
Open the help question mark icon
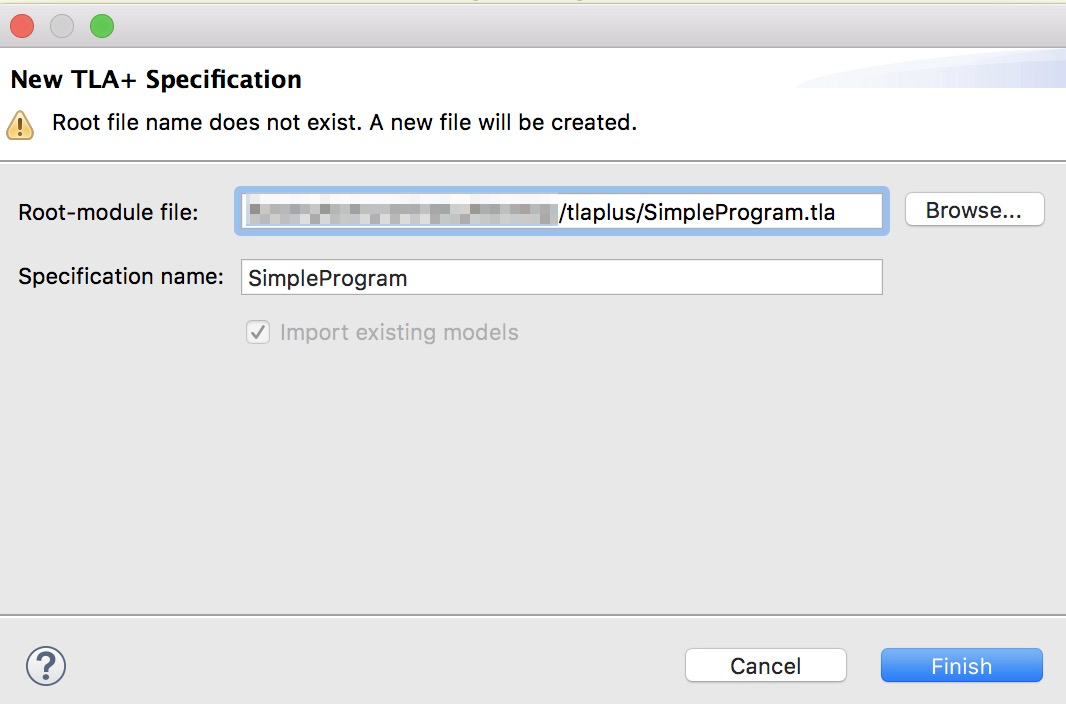click(46, 666)
